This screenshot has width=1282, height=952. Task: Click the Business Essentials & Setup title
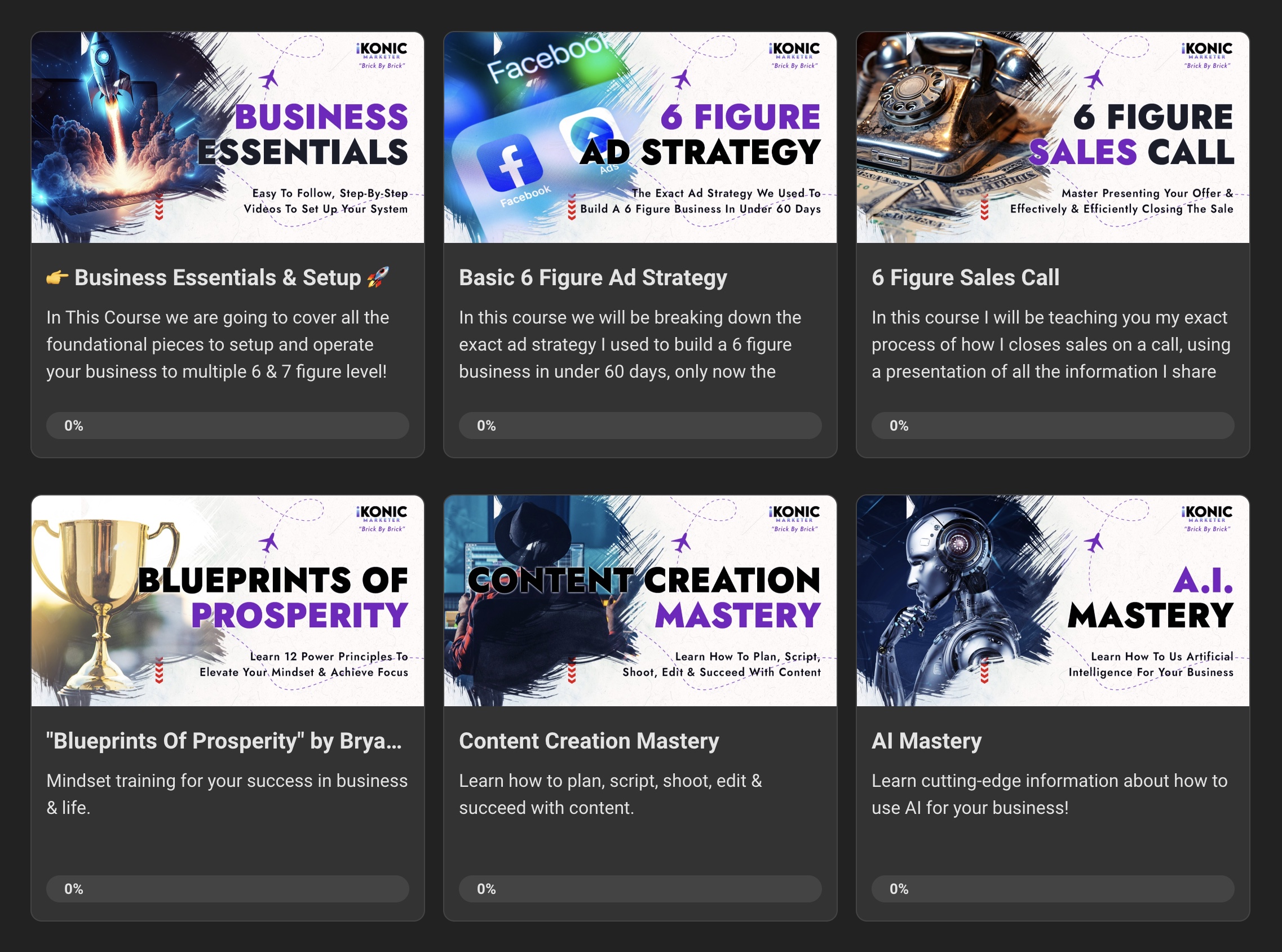[217, 278]
